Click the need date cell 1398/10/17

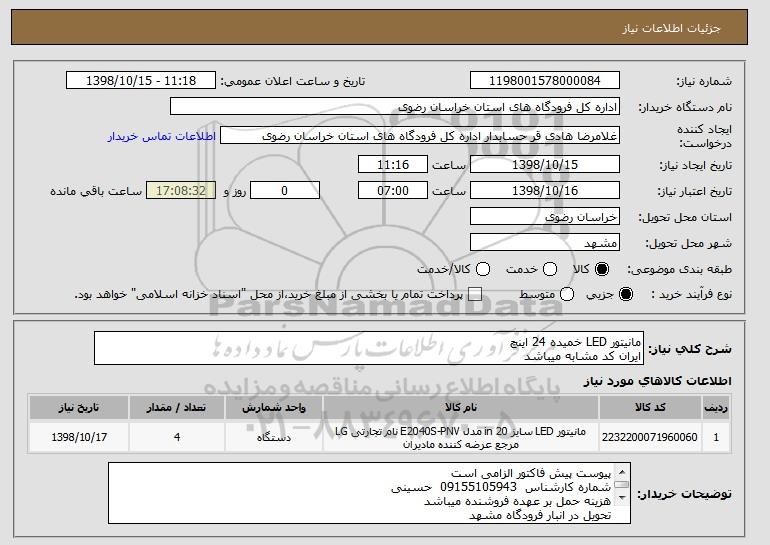coord(79,437)
